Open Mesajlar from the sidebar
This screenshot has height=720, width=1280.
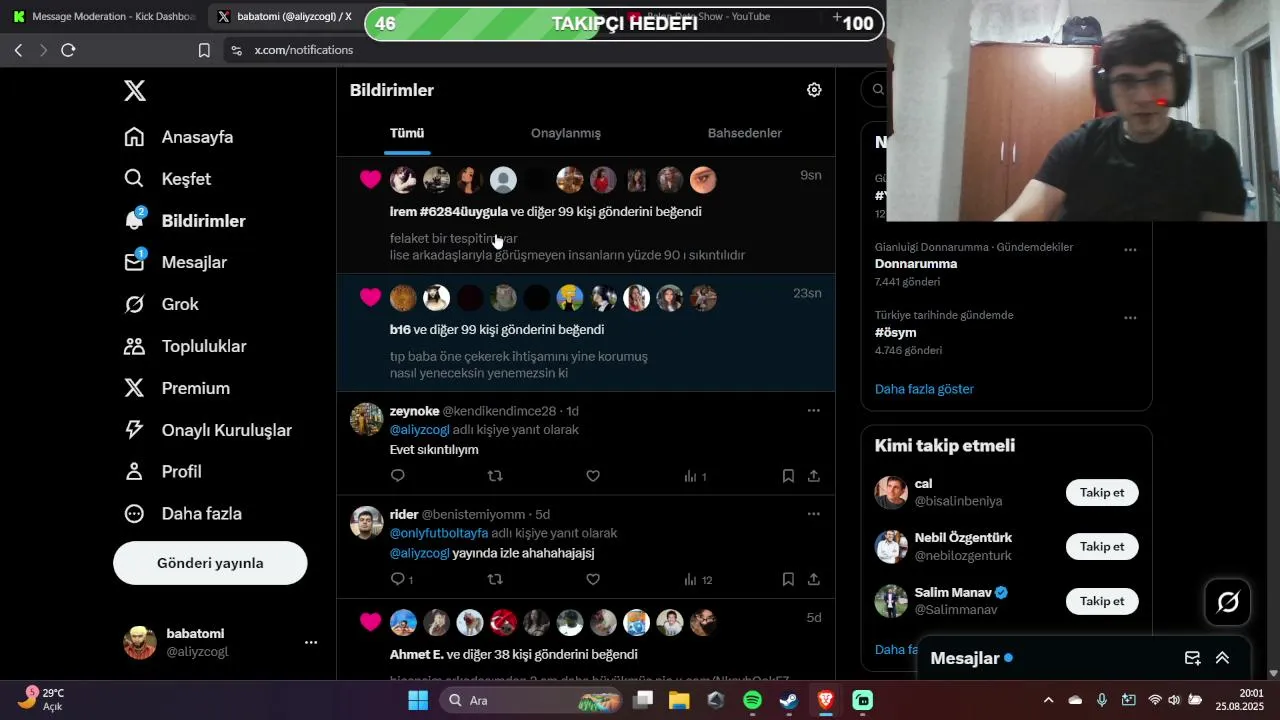point(175,262)
